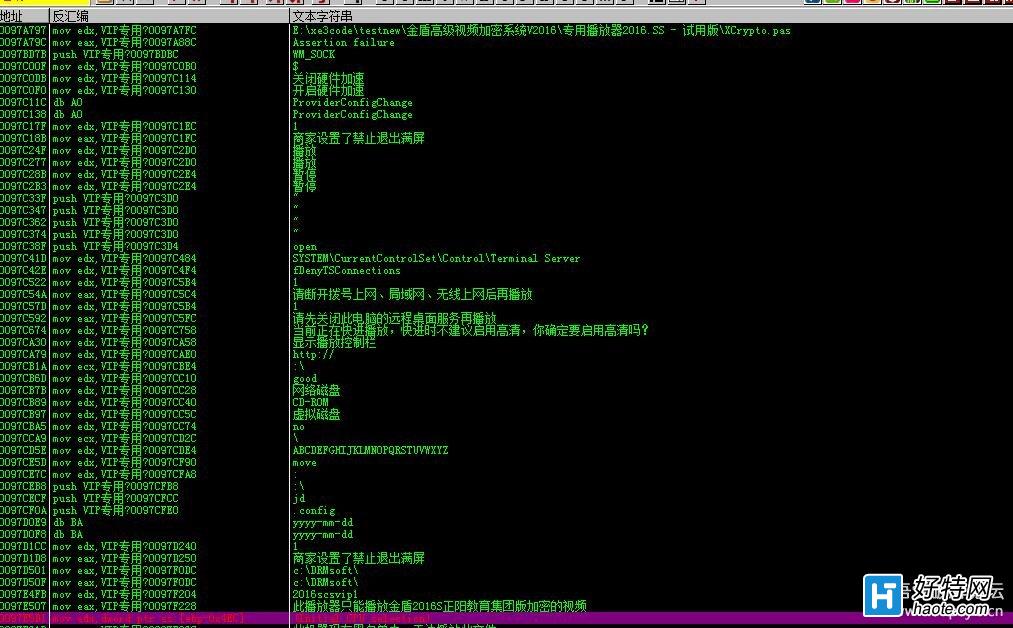The width and height of the screenshot is (1013, 628).
Task: Select the WM_SOCK string
Action: pyautogui.click(x=313, y=54)
